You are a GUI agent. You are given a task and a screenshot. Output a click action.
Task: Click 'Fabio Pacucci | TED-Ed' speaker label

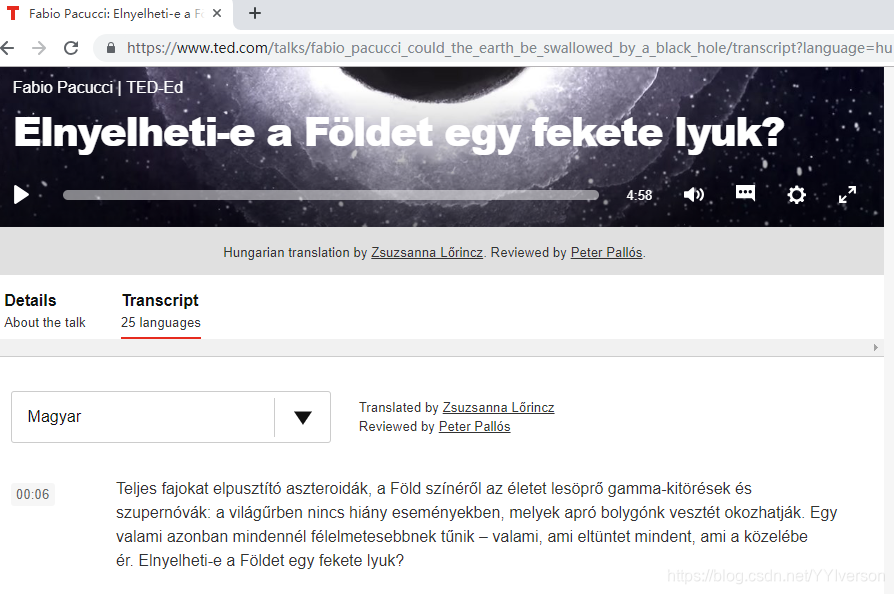97,87
